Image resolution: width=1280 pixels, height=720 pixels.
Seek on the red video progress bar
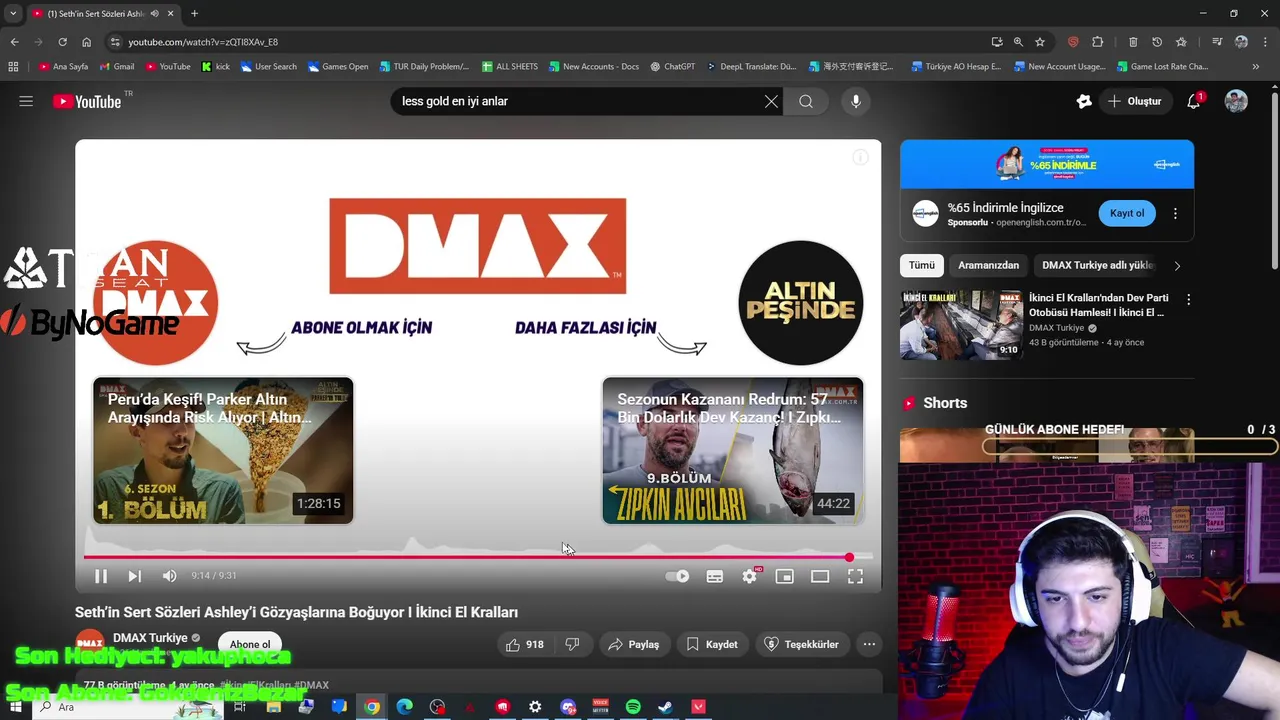478,557
